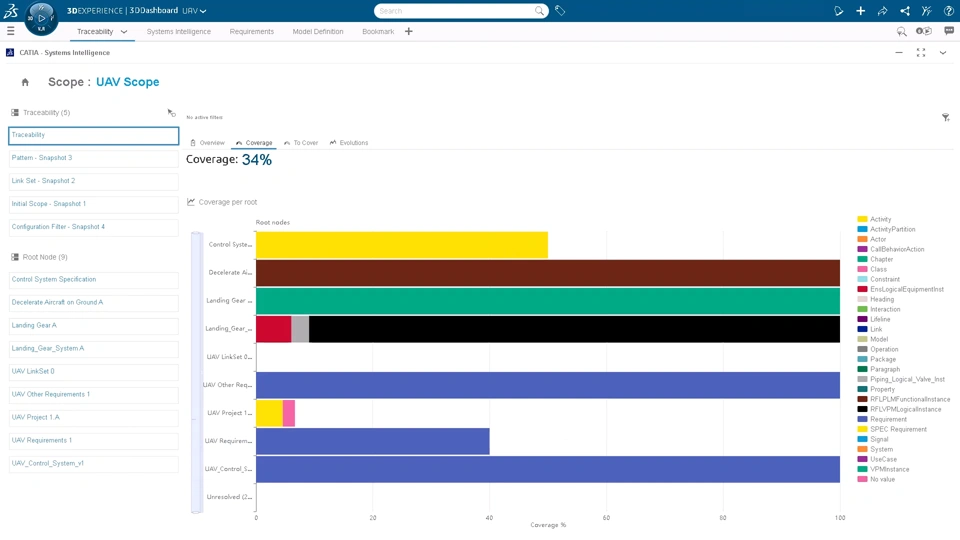Click the UAV Requirements blue coverage bar
Screen dimensions: 960x540
373,441
